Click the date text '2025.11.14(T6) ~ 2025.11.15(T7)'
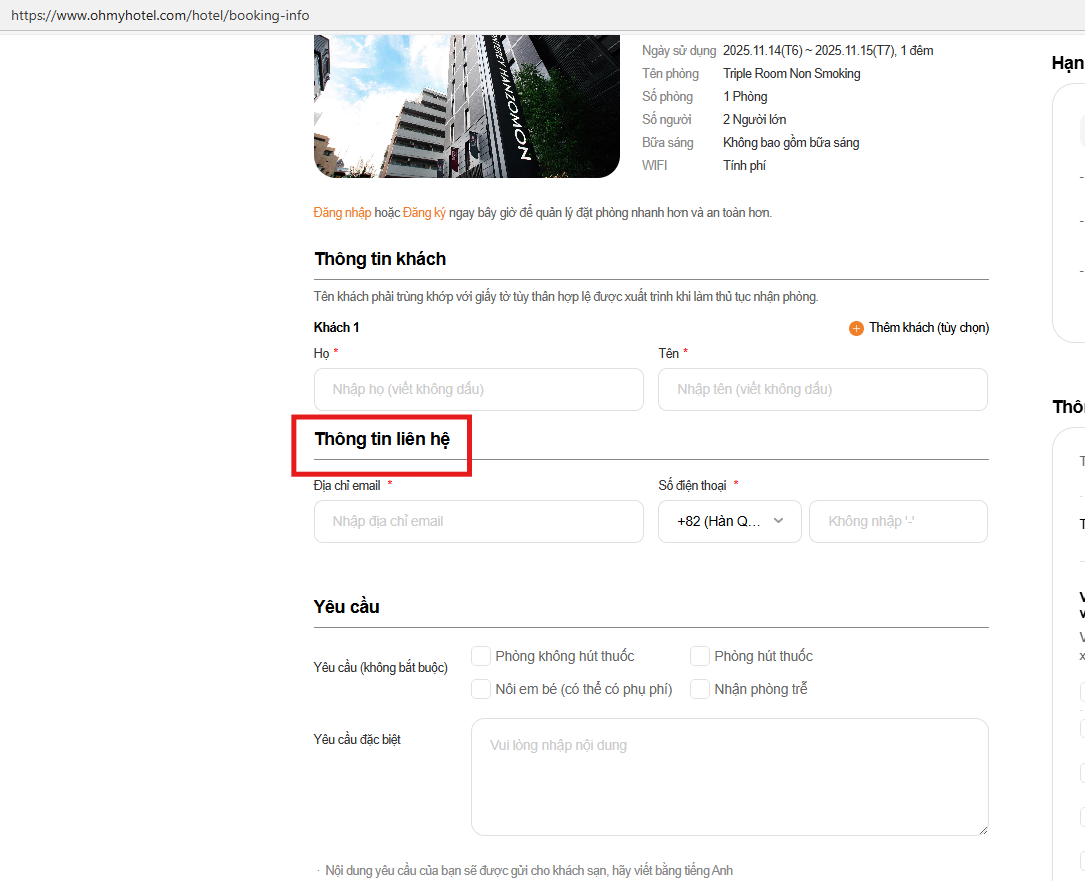 point(809,51)
